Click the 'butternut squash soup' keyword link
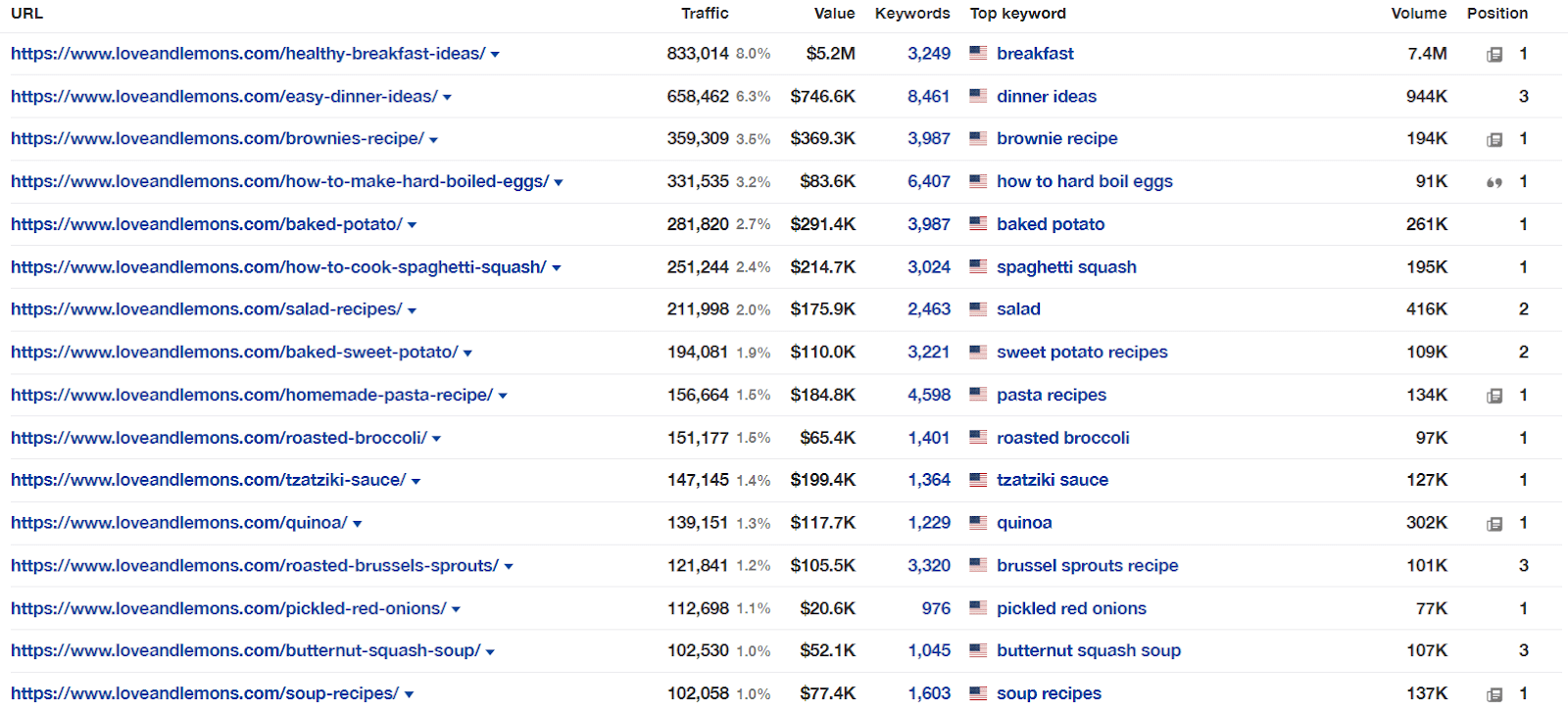 1089,650
